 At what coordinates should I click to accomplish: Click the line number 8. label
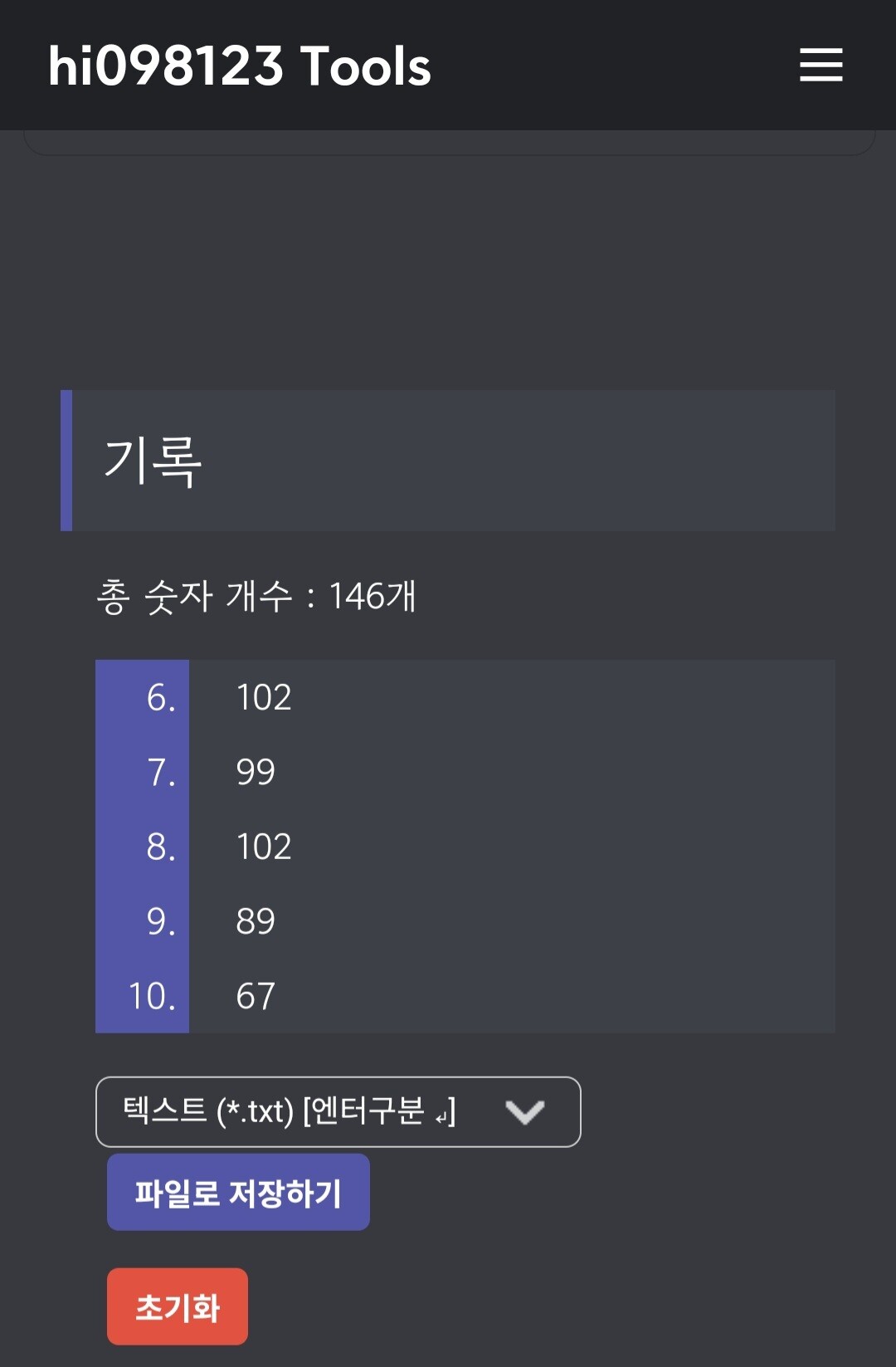[161, 847]
